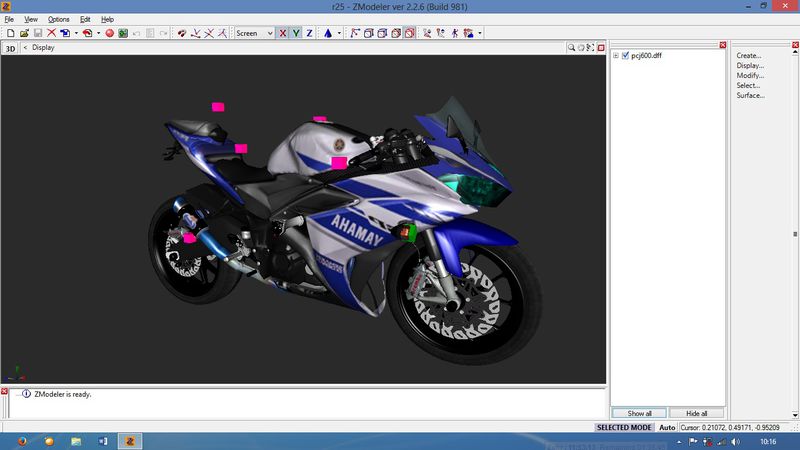Open the Export icon dropdown arrow
This screenshot has height=450, width=800.
coord(98,33)
